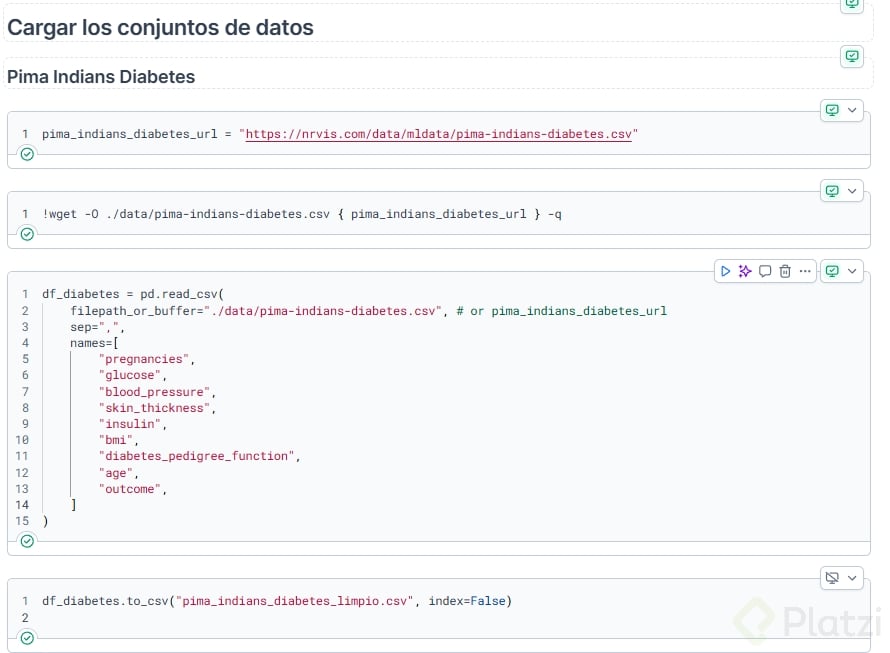
Task: Click the AI sparkle assistant icon
Action: click(745, 271)
